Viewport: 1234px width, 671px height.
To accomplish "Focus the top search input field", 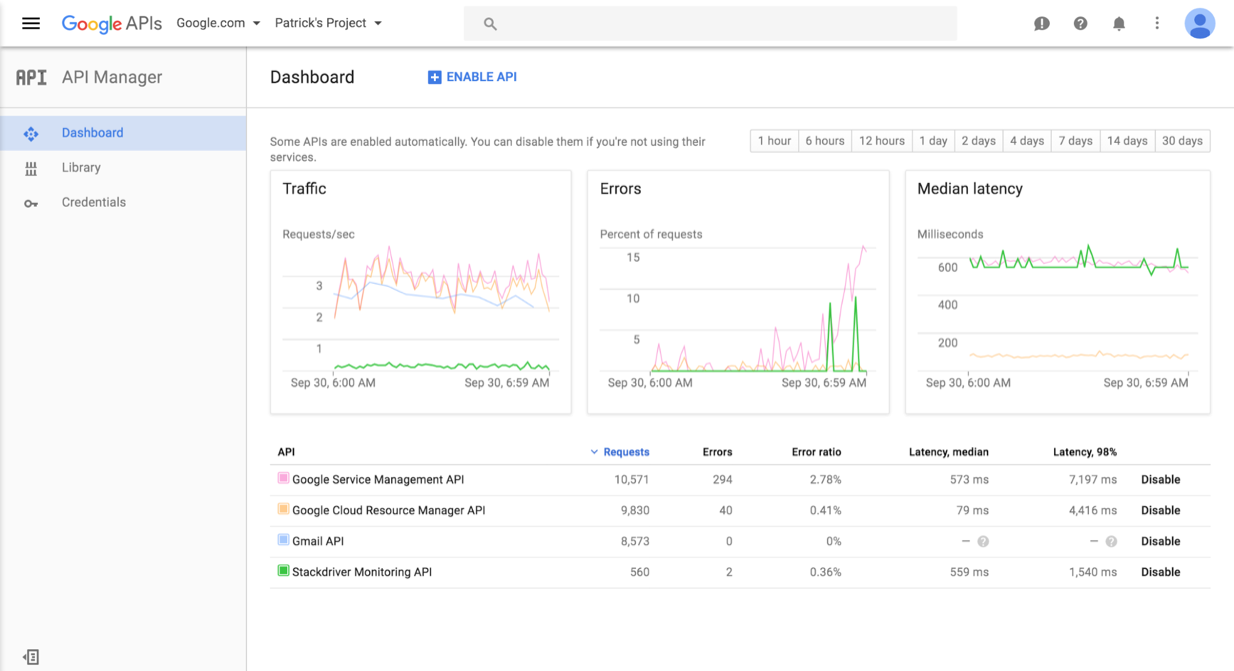I will pyautogui.click(x=710, y=24).
